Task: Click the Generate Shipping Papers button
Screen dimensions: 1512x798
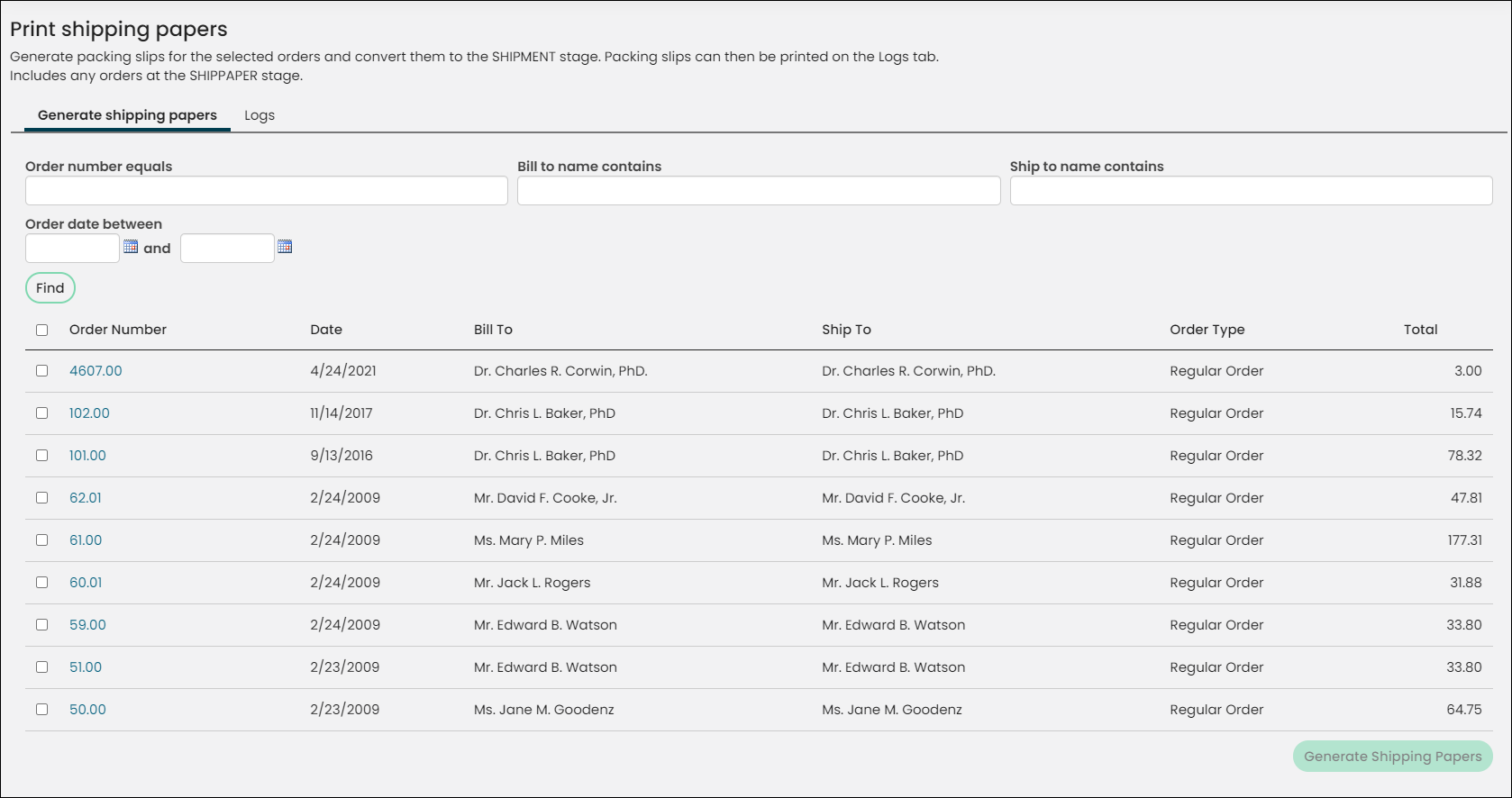Action: [x=1392, y=757]
